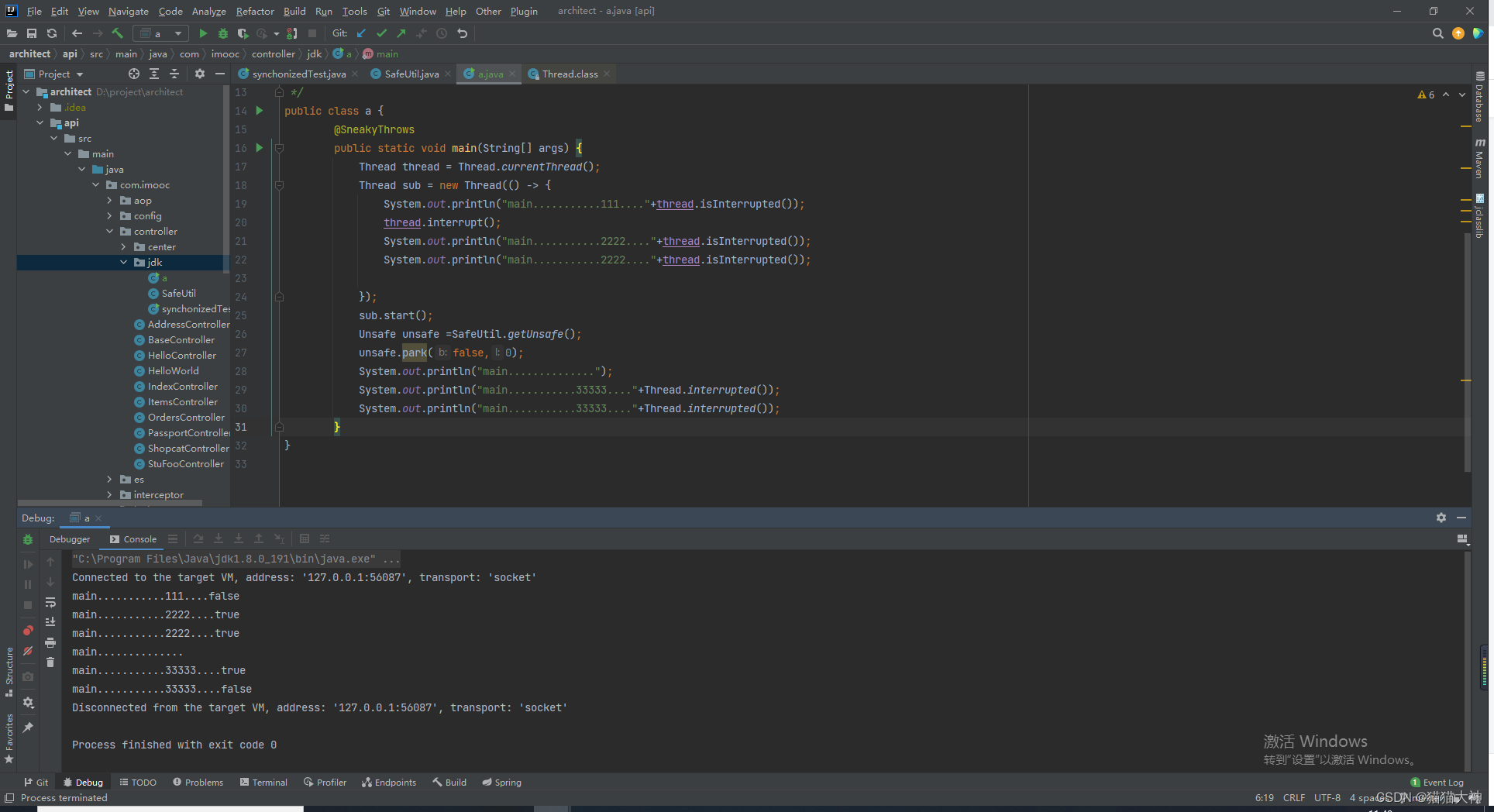Image resolution: width=1494 pixels, height=812 pixels.
Task: Open file via the toolbar folder icon
Action: click(12, 33)
